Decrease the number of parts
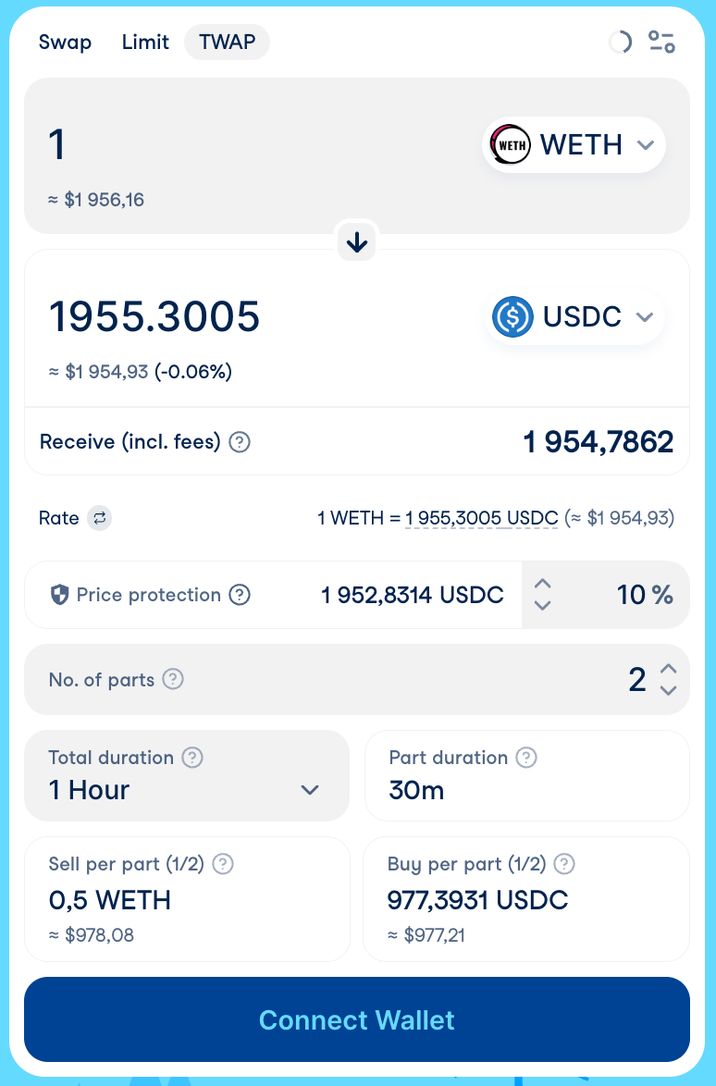The height and width of the screenshot is (1086, 716). tap(669, 690)
